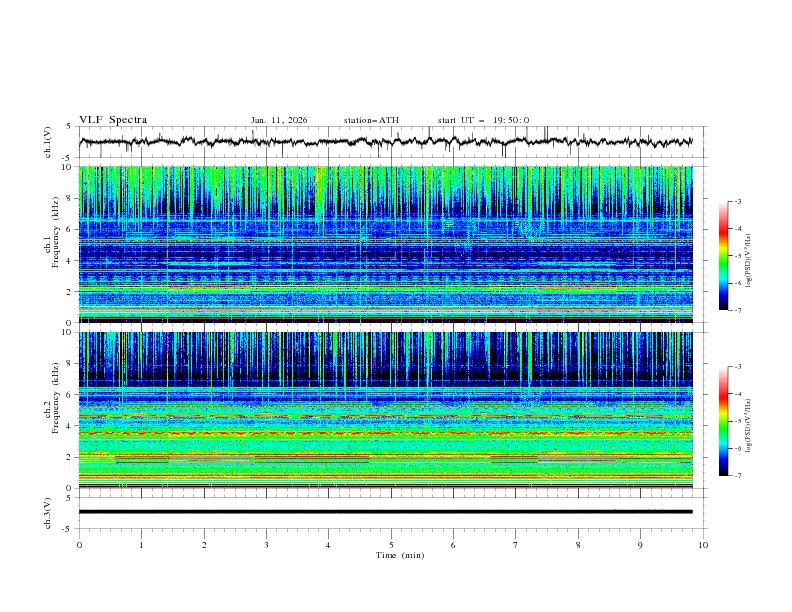Viewport: 792px width, 612px height.
Task: Click the 5 minute tick label on time axis
Action: pyautogui.click(x=391, y=545)
